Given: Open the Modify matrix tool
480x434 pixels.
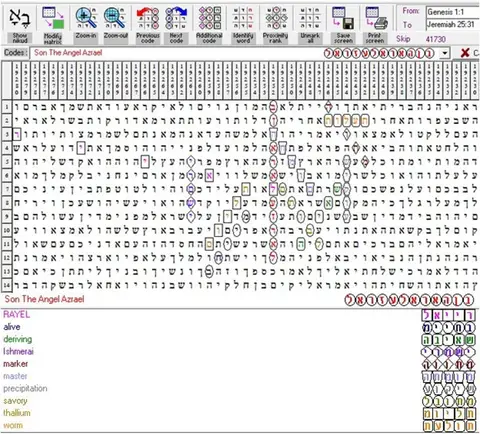Looking at the screenshot, I should (53, 25).
